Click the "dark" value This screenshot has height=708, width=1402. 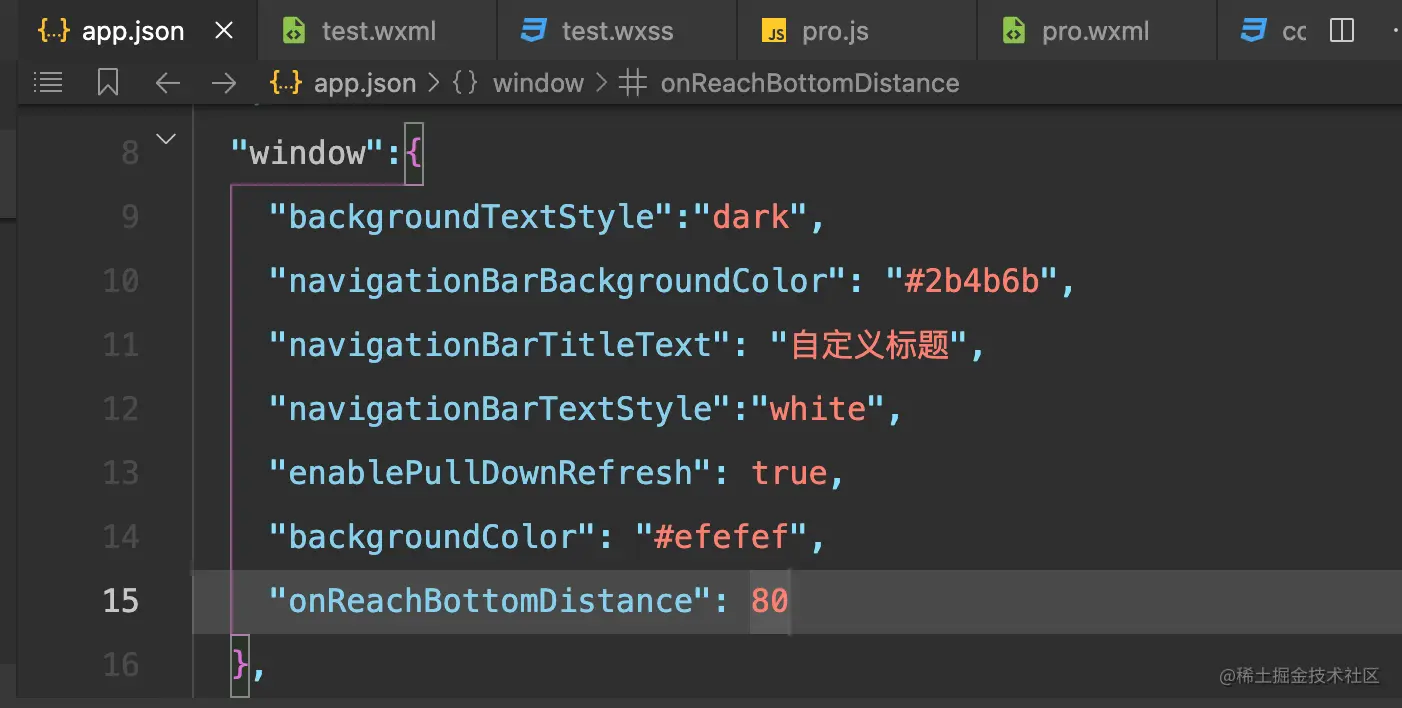pyautogui.click(x=750, y=217)
